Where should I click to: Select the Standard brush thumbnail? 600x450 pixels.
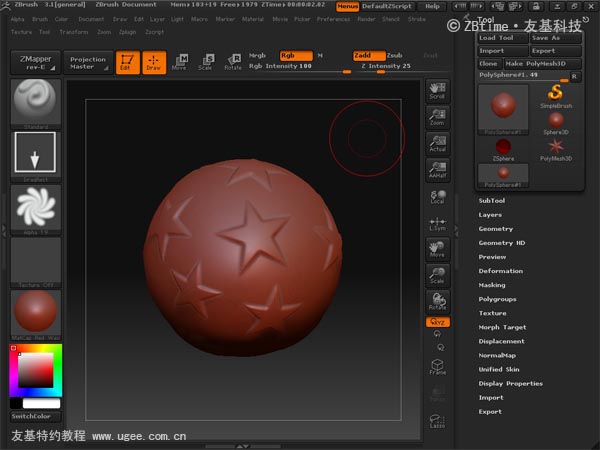click(36, 104)
